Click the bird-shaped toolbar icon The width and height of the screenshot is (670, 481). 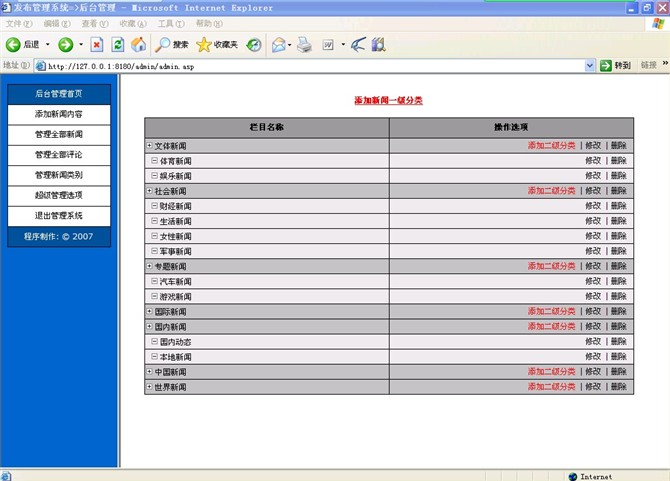358,44
